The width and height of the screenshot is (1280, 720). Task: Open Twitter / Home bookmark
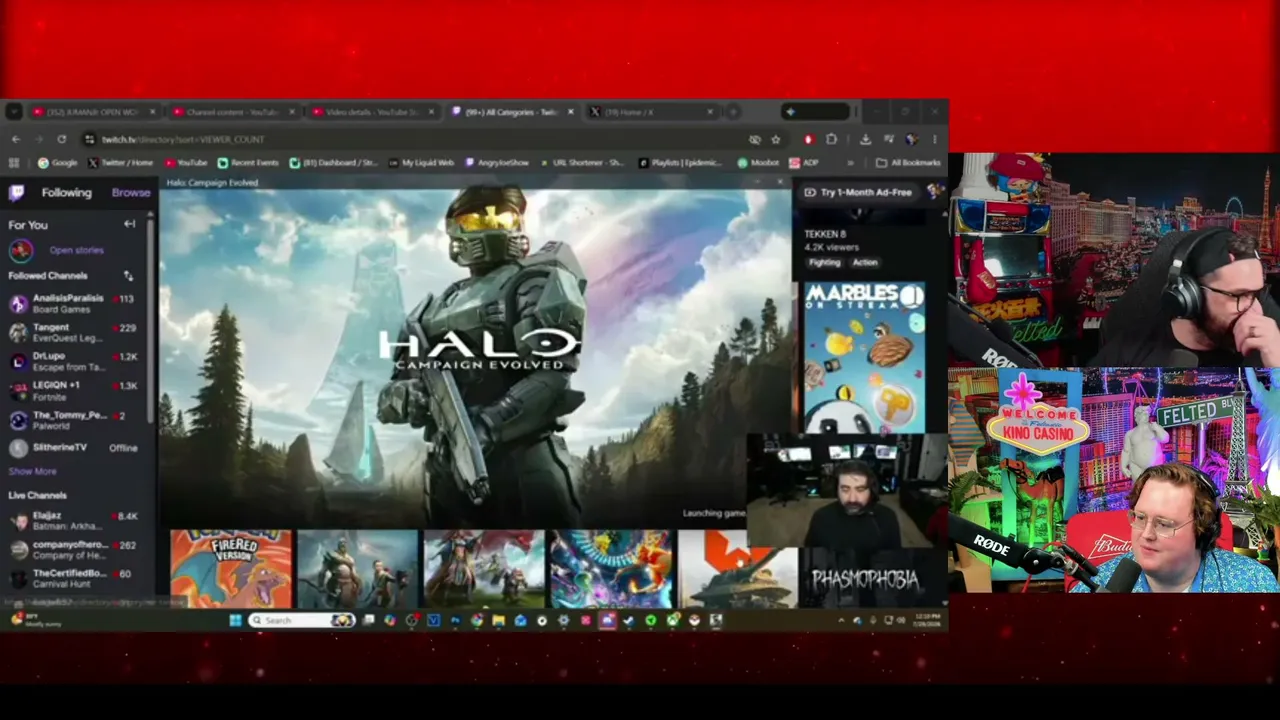pos(120,163)
